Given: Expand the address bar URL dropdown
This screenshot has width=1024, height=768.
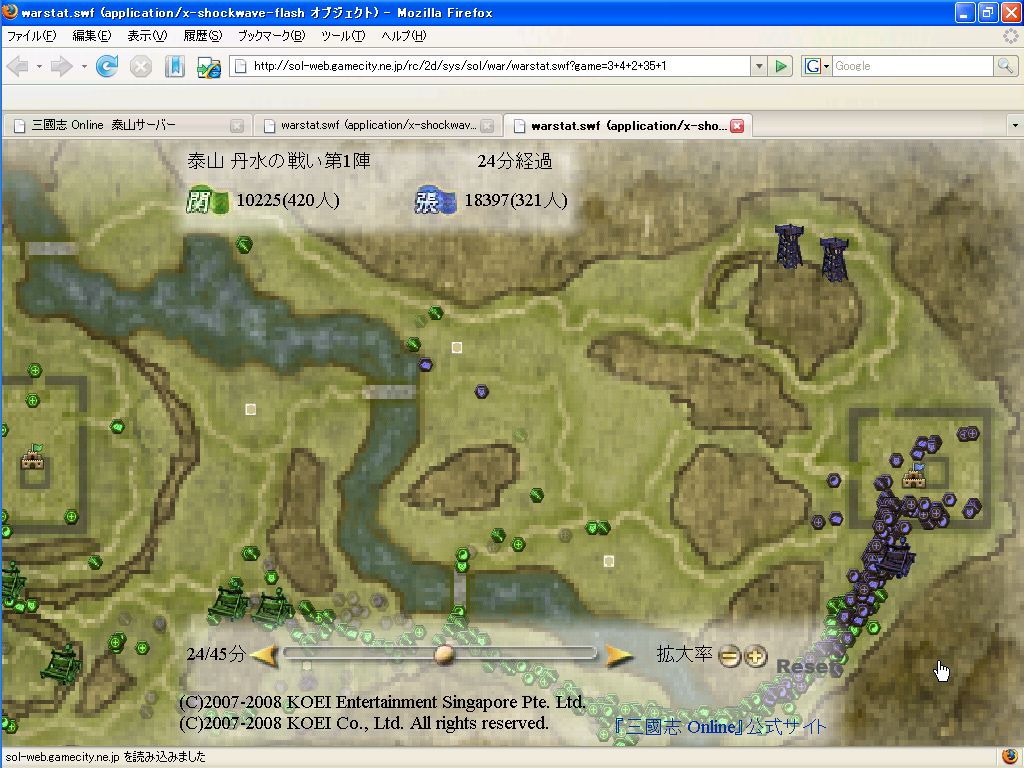Looking at the screenshot, I should click(x=758, y=66).
